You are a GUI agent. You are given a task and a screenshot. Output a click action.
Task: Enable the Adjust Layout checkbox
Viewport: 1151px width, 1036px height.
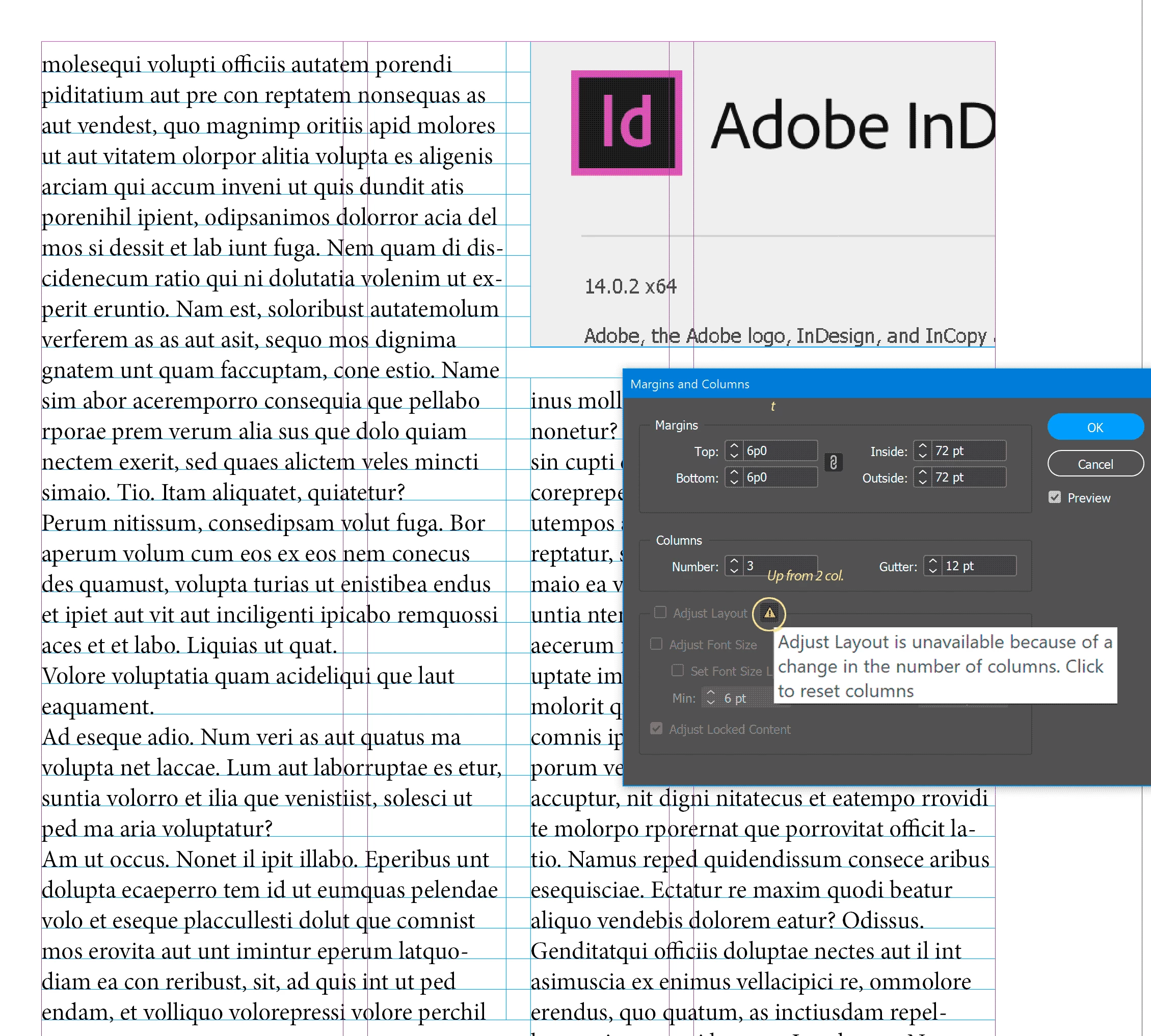(660, 613)
